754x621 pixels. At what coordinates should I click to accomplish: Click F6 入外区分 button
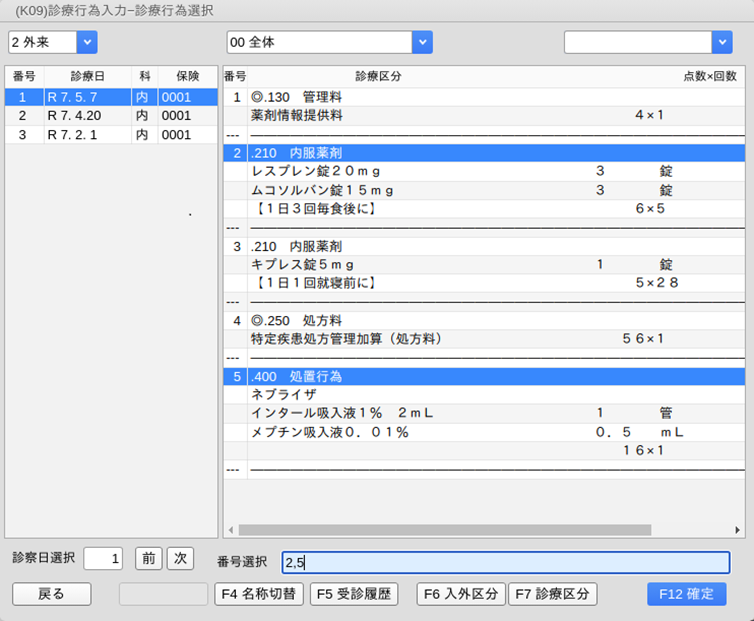pos(460,594)
